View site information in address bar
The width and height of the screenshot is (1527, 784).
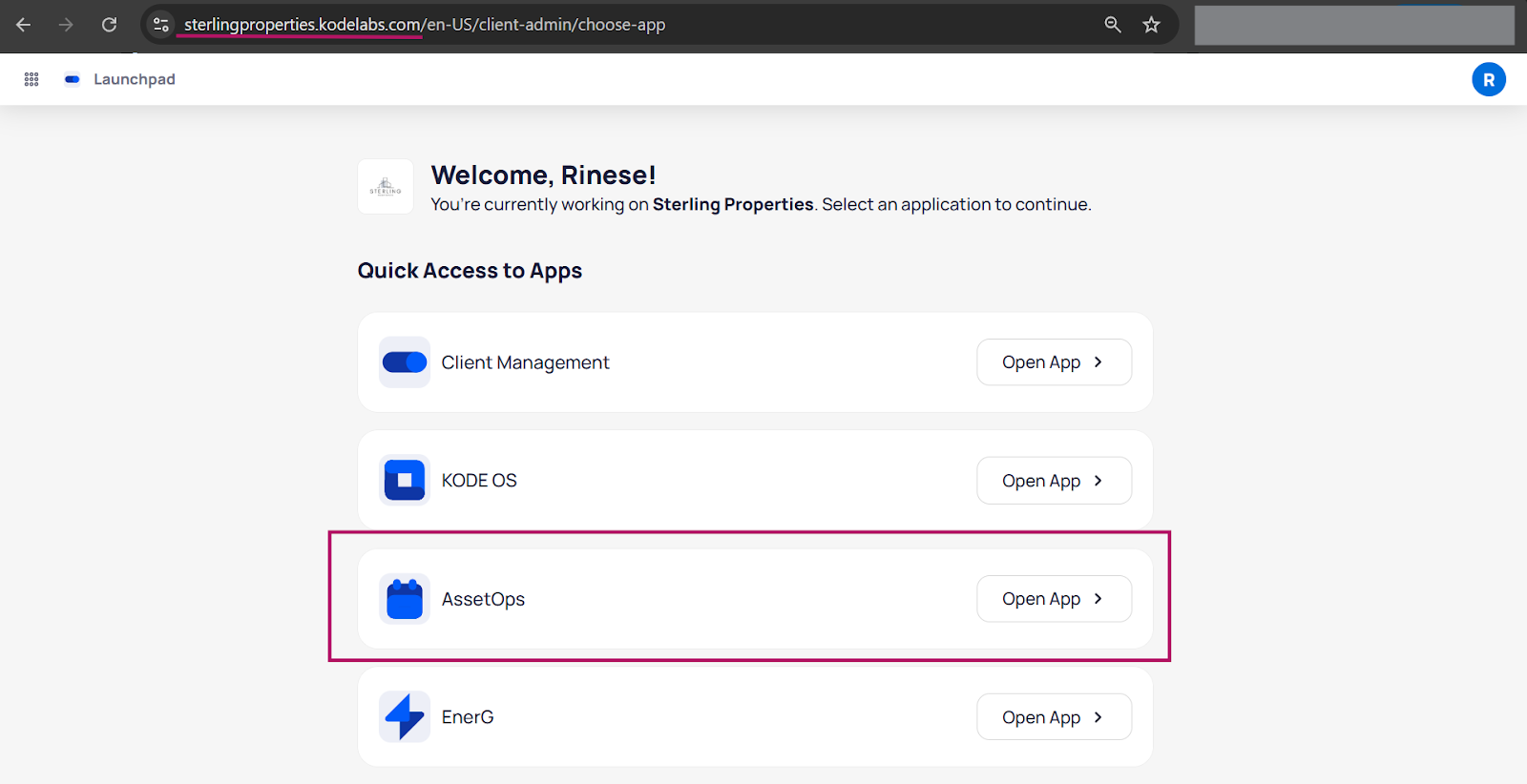161,25
